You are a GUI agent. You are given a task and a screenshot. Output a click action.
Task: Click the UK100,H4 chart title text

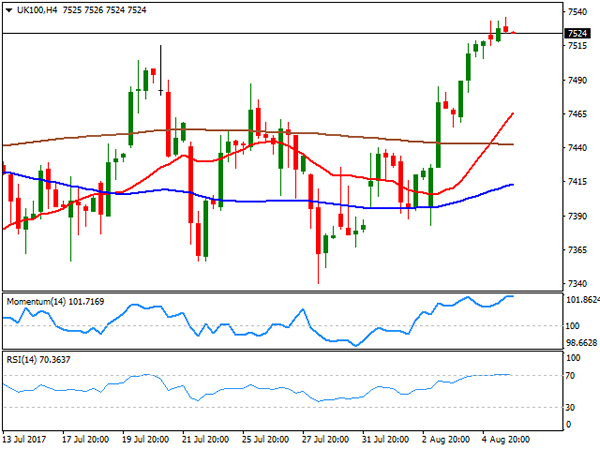click(37, 10)
